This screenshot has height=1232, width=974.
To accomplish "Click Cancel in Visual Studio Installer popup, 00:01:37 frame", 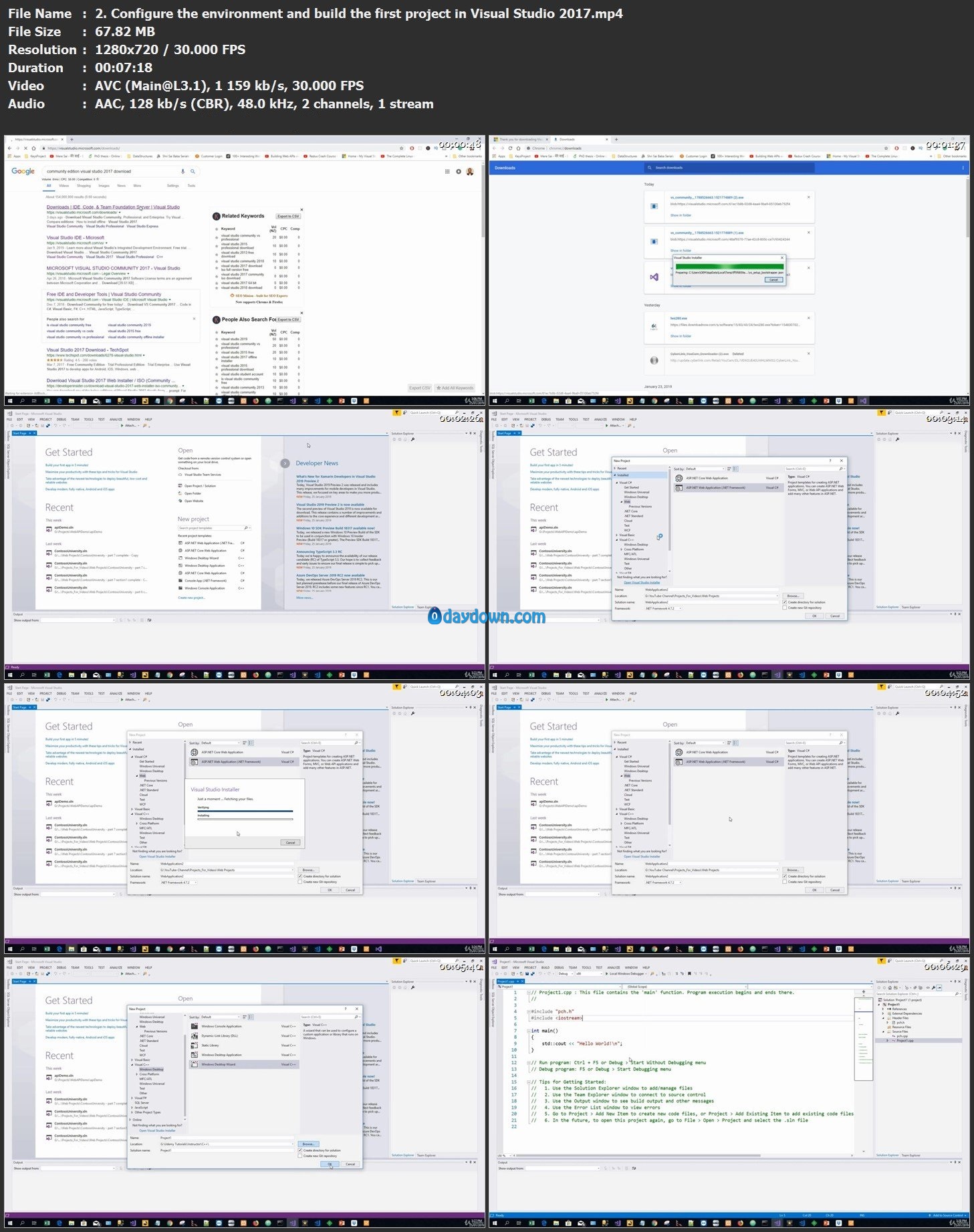I will [x=773, y=279].
